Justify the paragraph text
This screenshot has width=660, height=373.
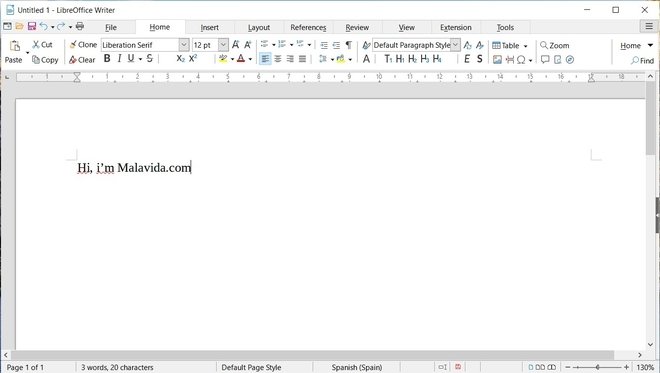pos(302,59)
